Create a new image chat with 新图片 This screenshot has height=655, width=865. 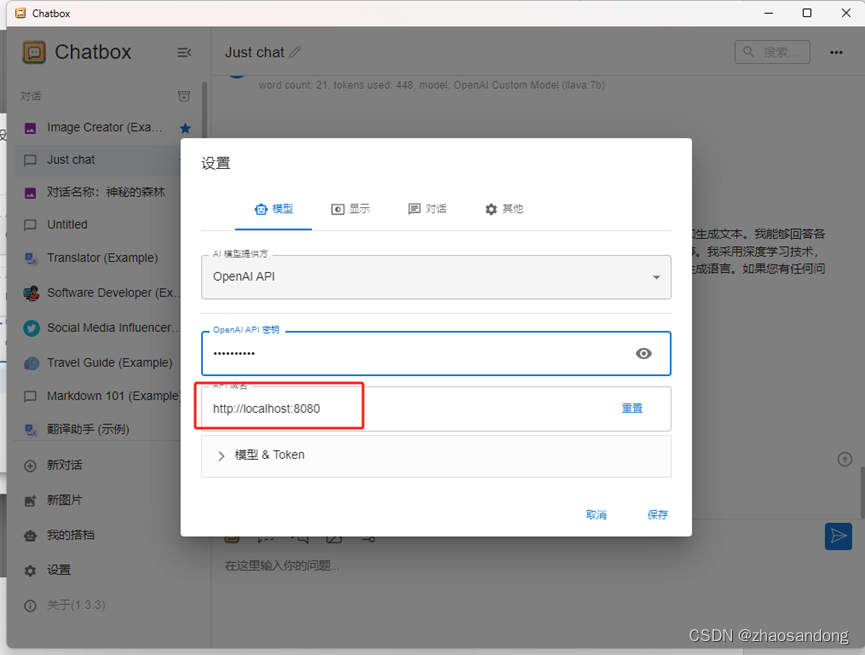coord(65,500)
